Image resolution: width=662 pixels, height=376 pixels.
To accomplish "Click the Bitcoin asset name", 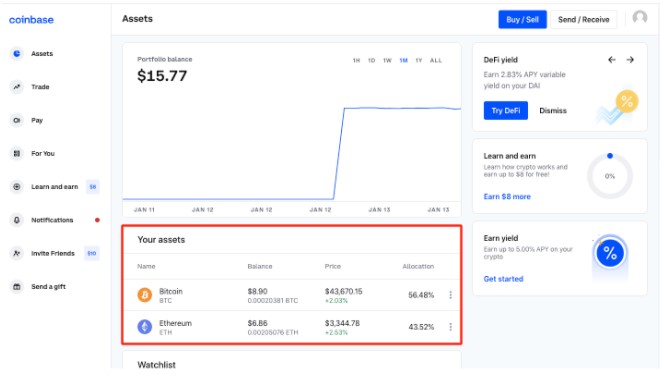I will coord(171,291).
